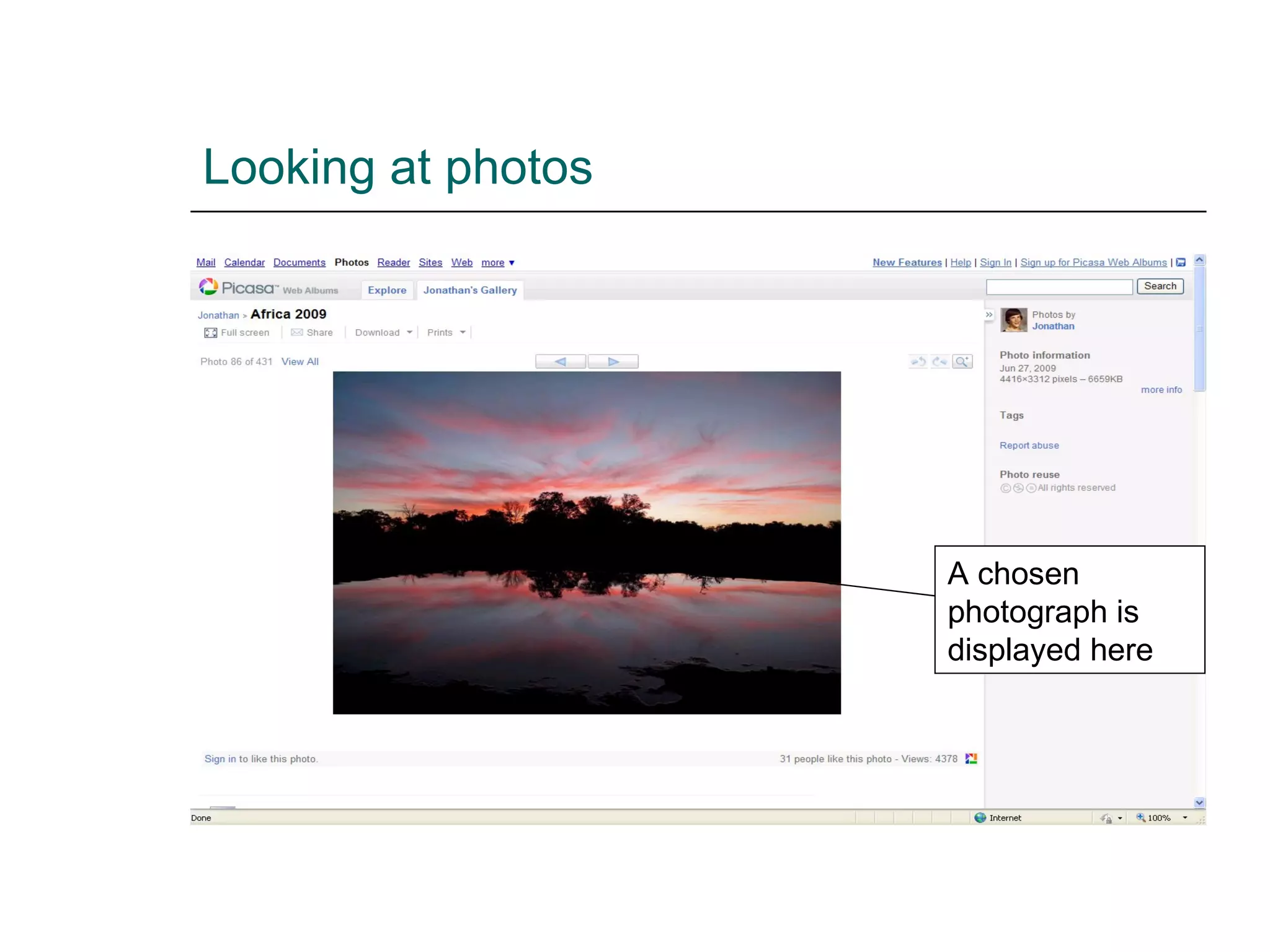This screenshot has height=952, width=1270.
Task: Rotate photo right using rotate icon
Action: click(x=940, y=361)
